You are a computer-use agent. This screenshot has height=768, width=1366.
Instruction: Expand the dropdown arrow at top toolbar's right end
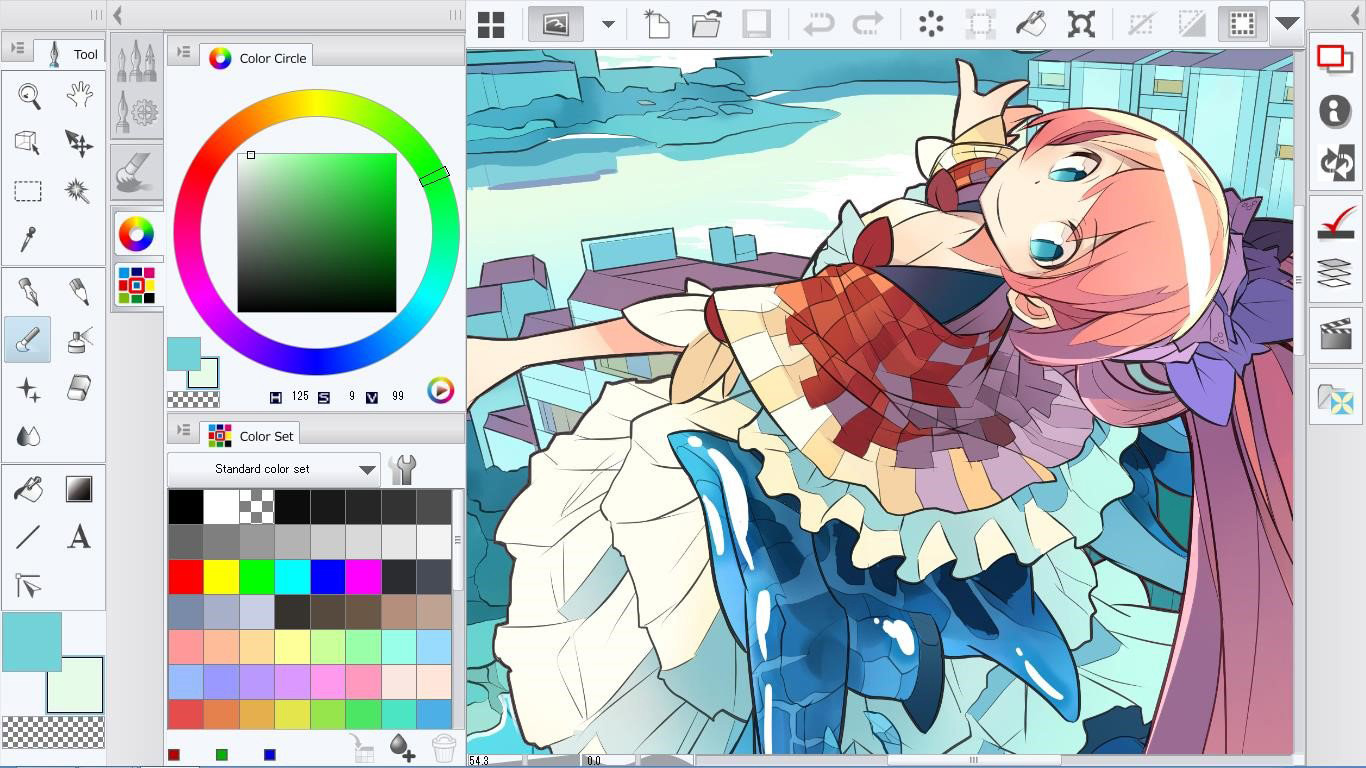[1289, 22]
